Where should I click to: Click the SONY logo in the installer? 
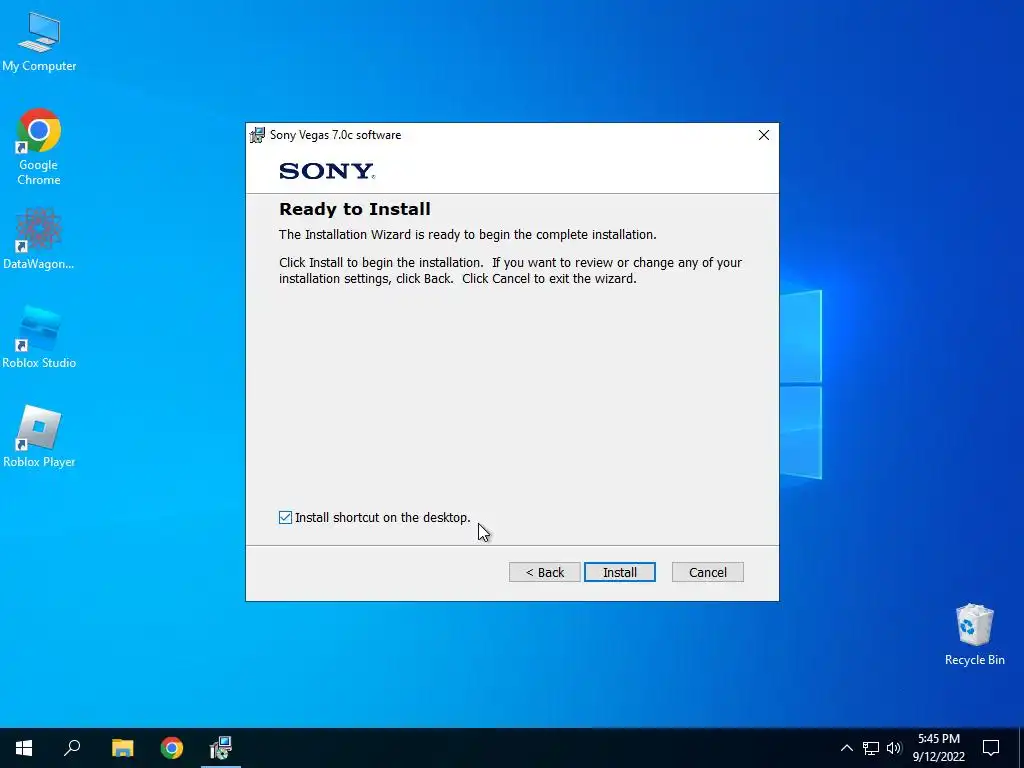coord(327,171)
